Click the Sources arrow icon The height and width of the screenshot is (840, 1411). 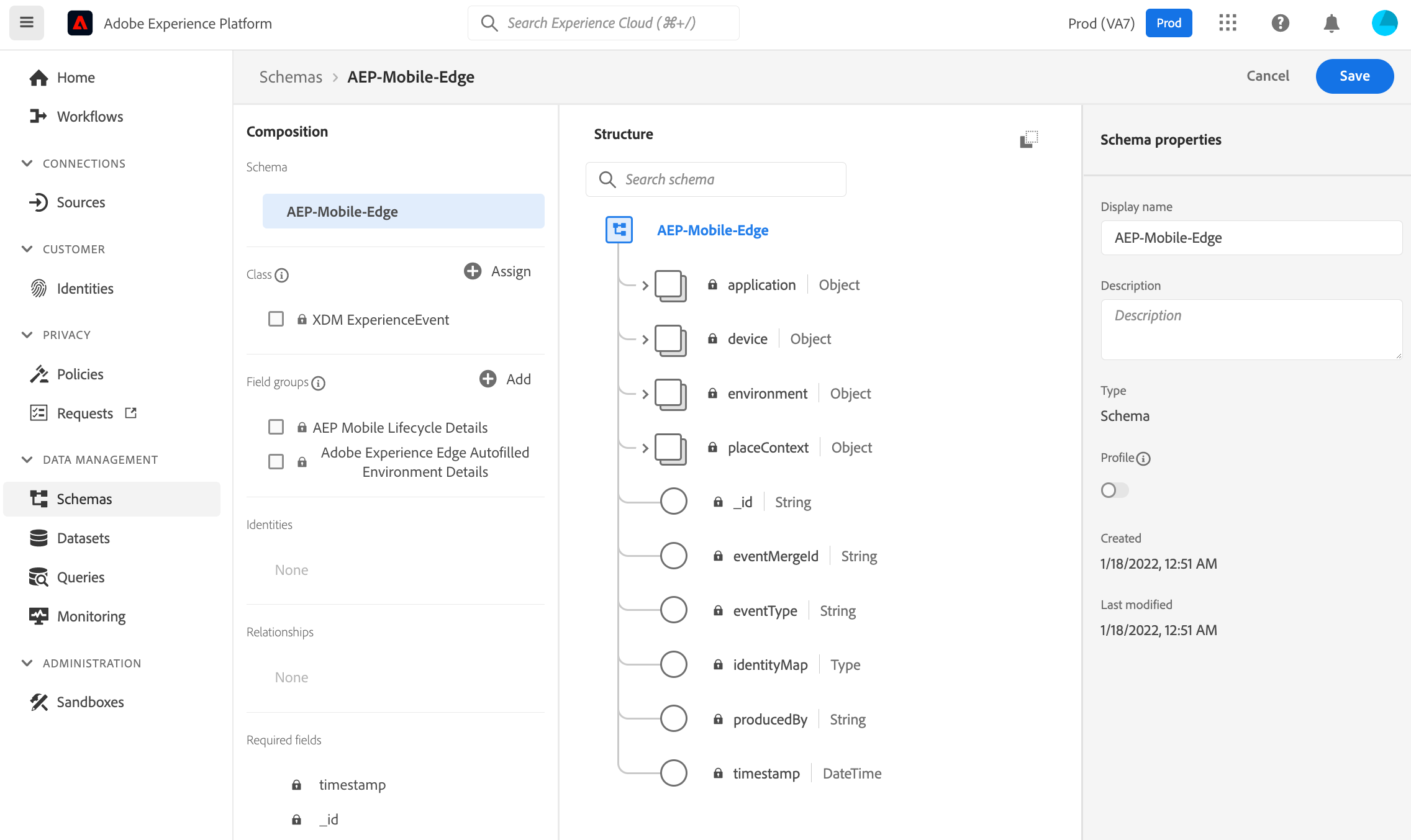pos(39,202)
